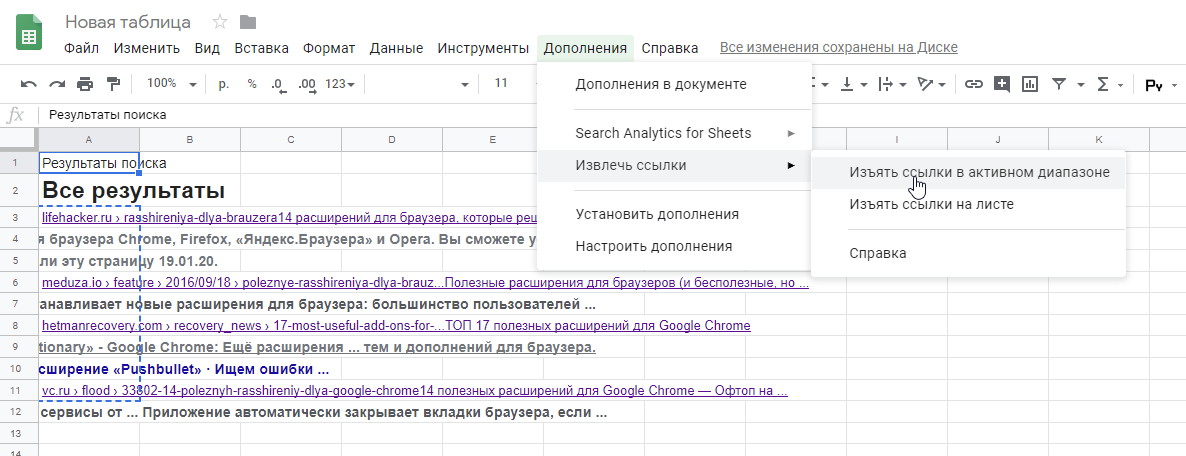This screenshot has width=1186, height=456.
Task: Expand the functions dropdown arrow
Action: tap(1121, 85)
